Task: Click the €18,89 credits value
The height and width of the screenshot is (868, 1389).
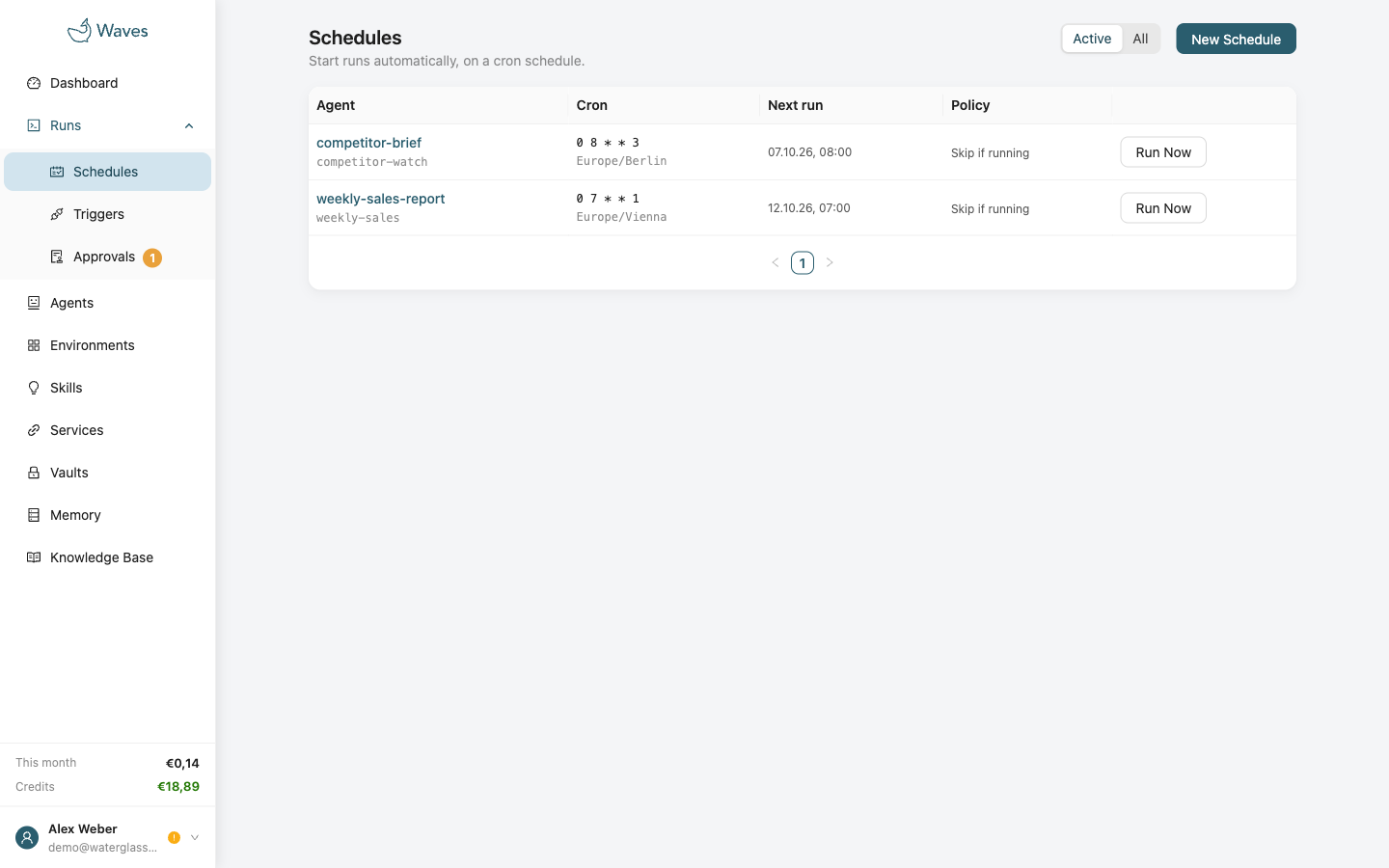Action: [178, 786]
